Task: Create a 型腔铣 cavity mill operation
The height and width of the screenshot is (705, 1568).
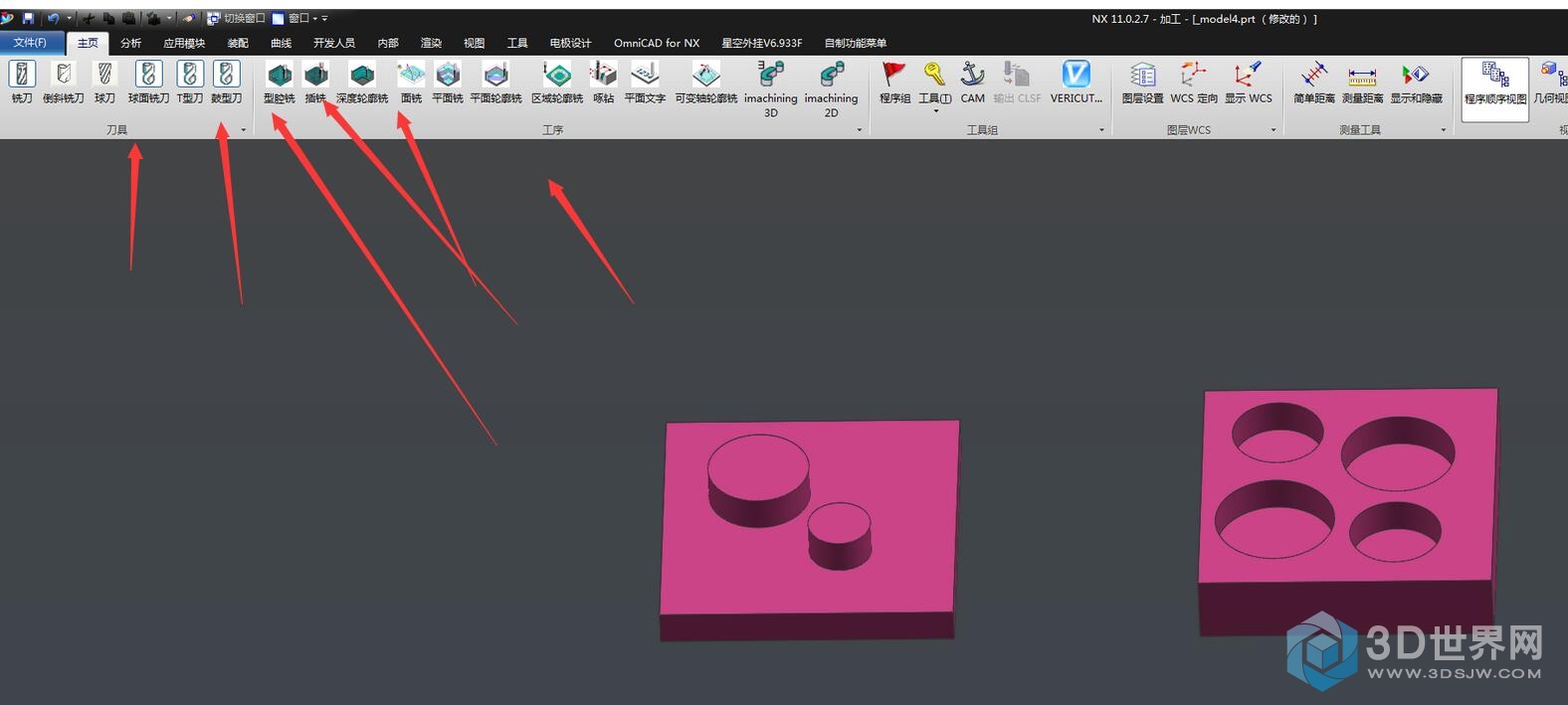Action: pyautogui.click(x=280, y=82)
